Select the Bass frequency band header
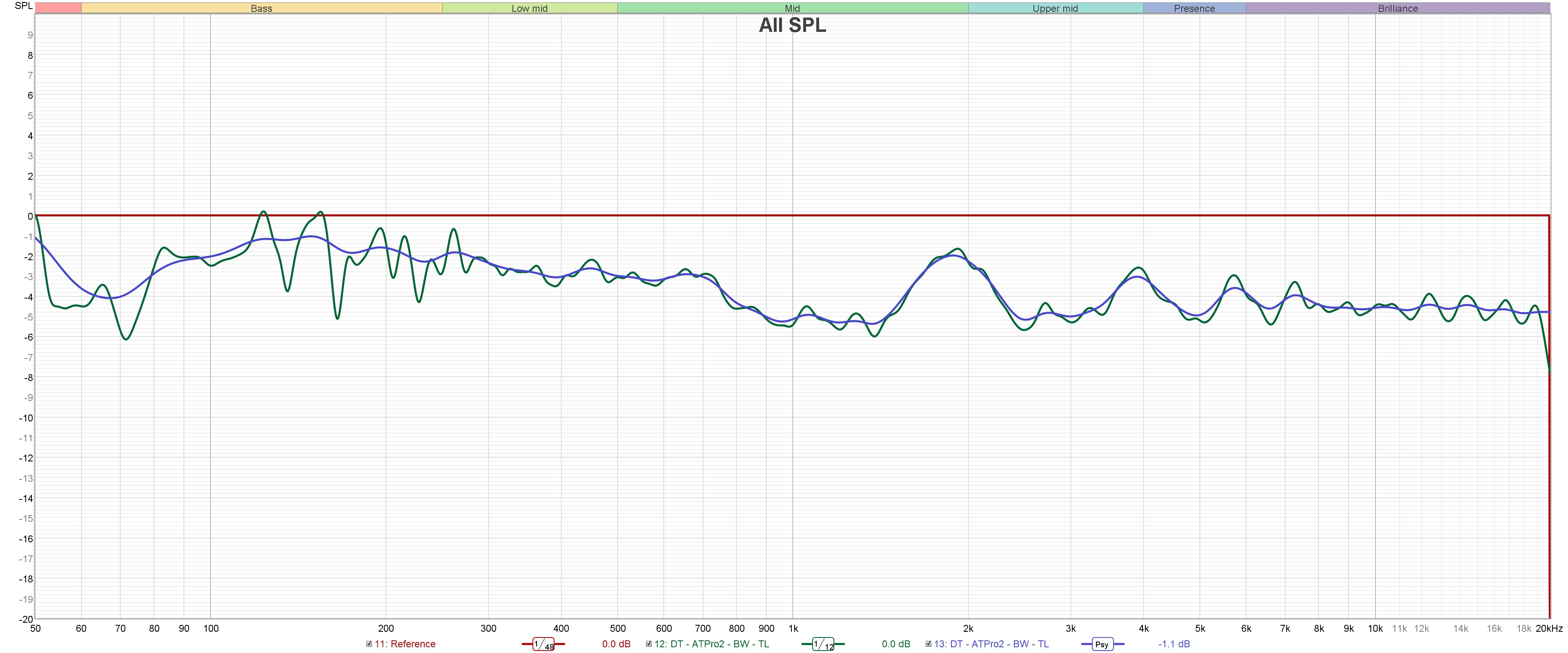The width and height of the screenshot is (1568, 653). [x=261, y=9]
